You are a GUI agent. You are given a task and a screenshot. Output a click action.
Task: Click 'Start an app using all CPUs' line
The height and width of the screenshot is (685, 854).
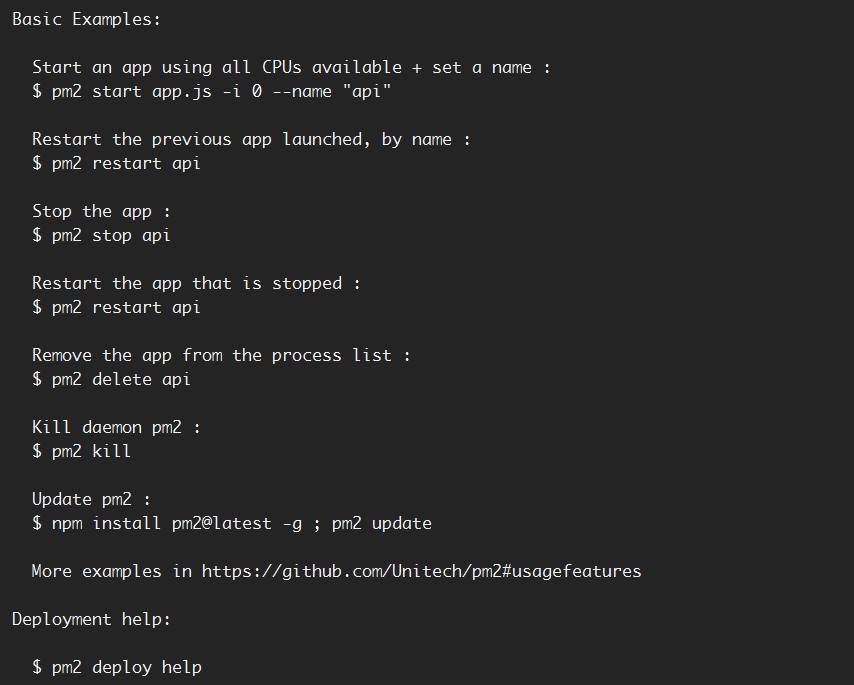tap(291, 67)
